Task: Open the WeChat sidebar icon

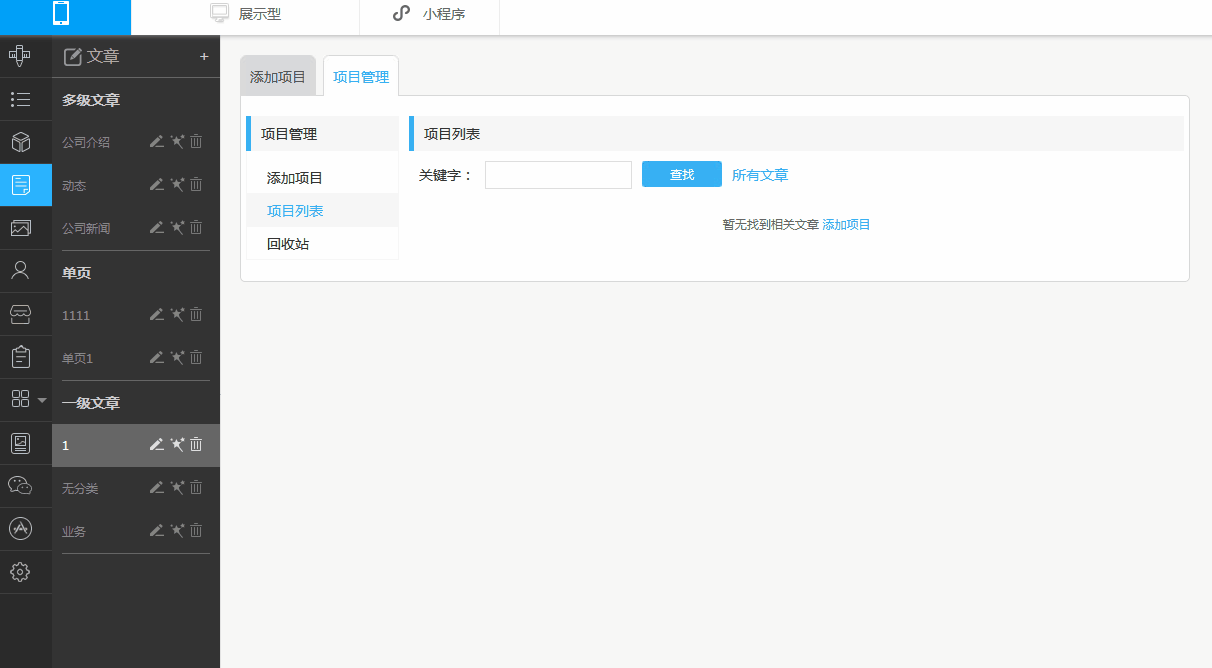Action: pos(20,485)
